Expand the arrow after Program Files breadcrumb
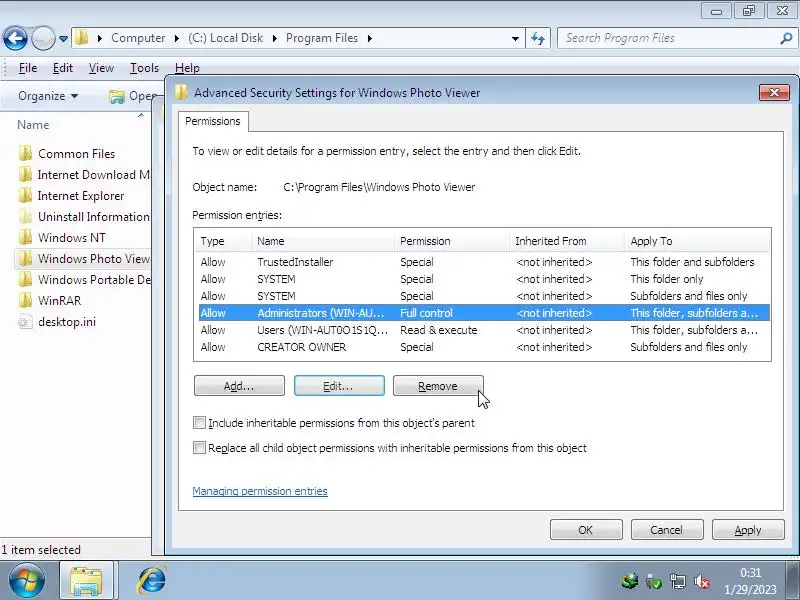Screen dimensions: 800x600 click(x=369, y=38)
